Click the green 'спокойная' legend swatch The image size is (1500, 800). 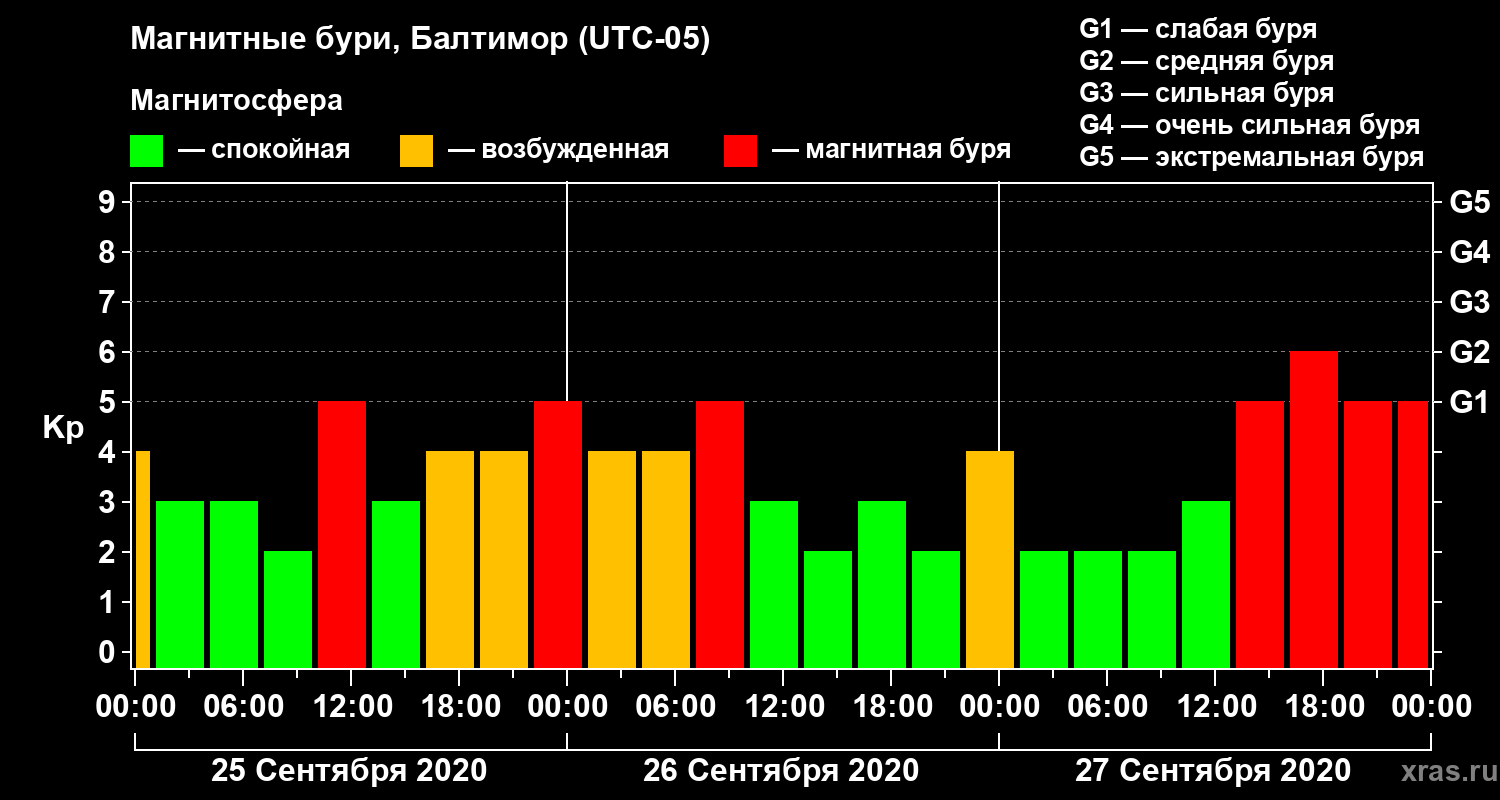[x=147, y=151]
